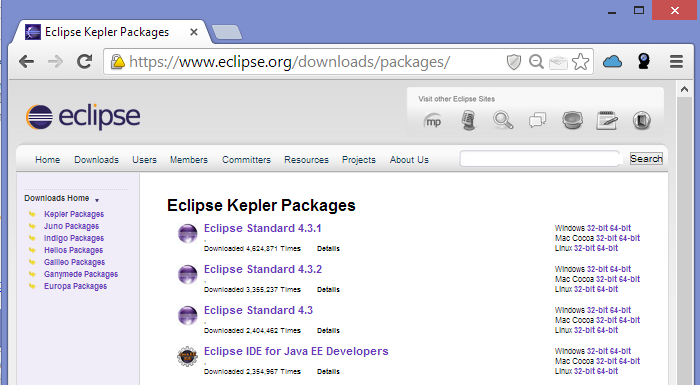Bookmark page with the star icon
The height and width of the screenshot is (385, 700).
[580, 62]
